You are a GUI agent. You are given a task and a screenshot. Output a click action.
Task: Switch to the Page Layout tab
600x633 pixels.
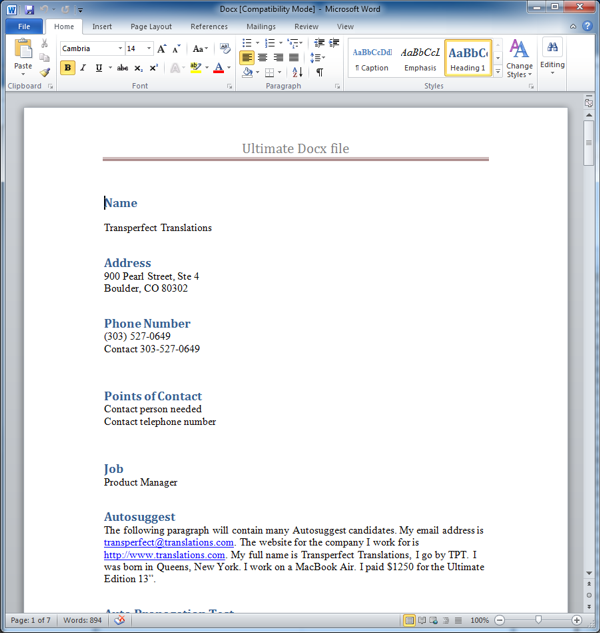tap(151, 26)
